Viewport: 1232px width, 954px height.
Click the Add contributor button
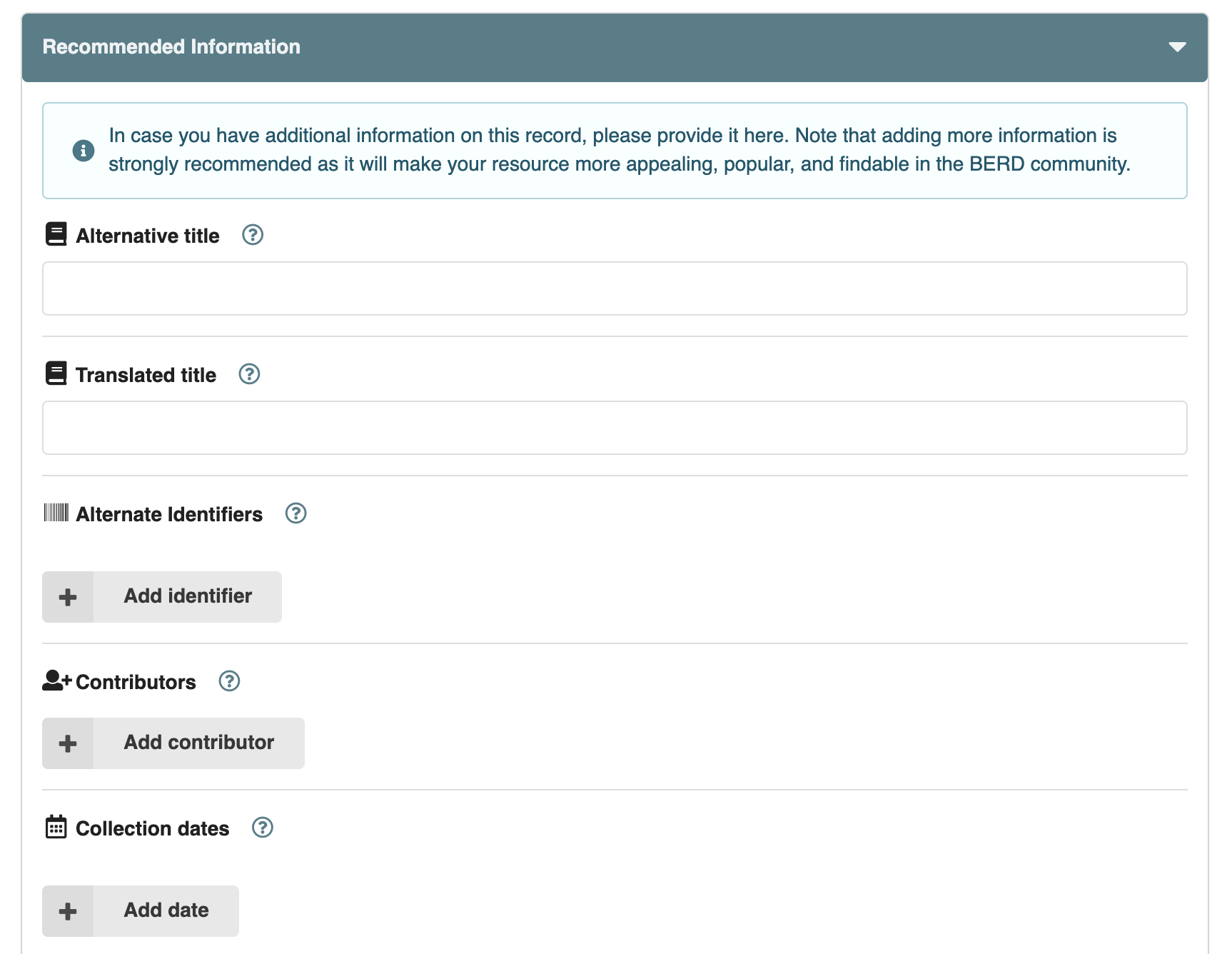(173, 743)
